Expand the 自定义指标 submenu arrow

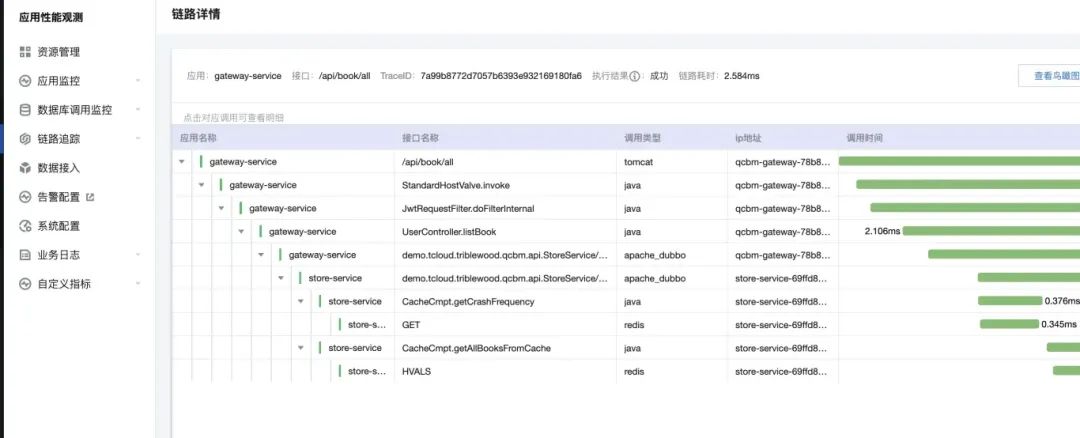coord(138,284)
